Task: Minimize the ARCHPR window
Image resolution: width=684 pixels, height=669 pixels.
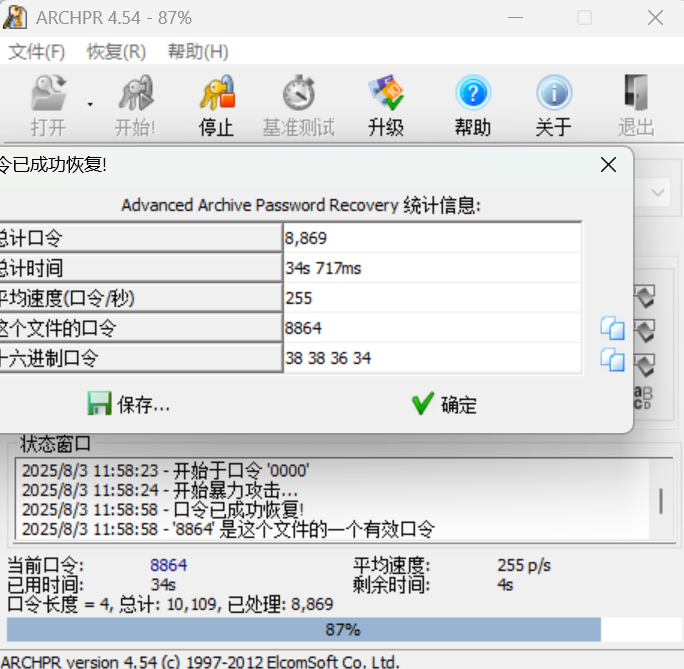Action: (x=515, y=17)
